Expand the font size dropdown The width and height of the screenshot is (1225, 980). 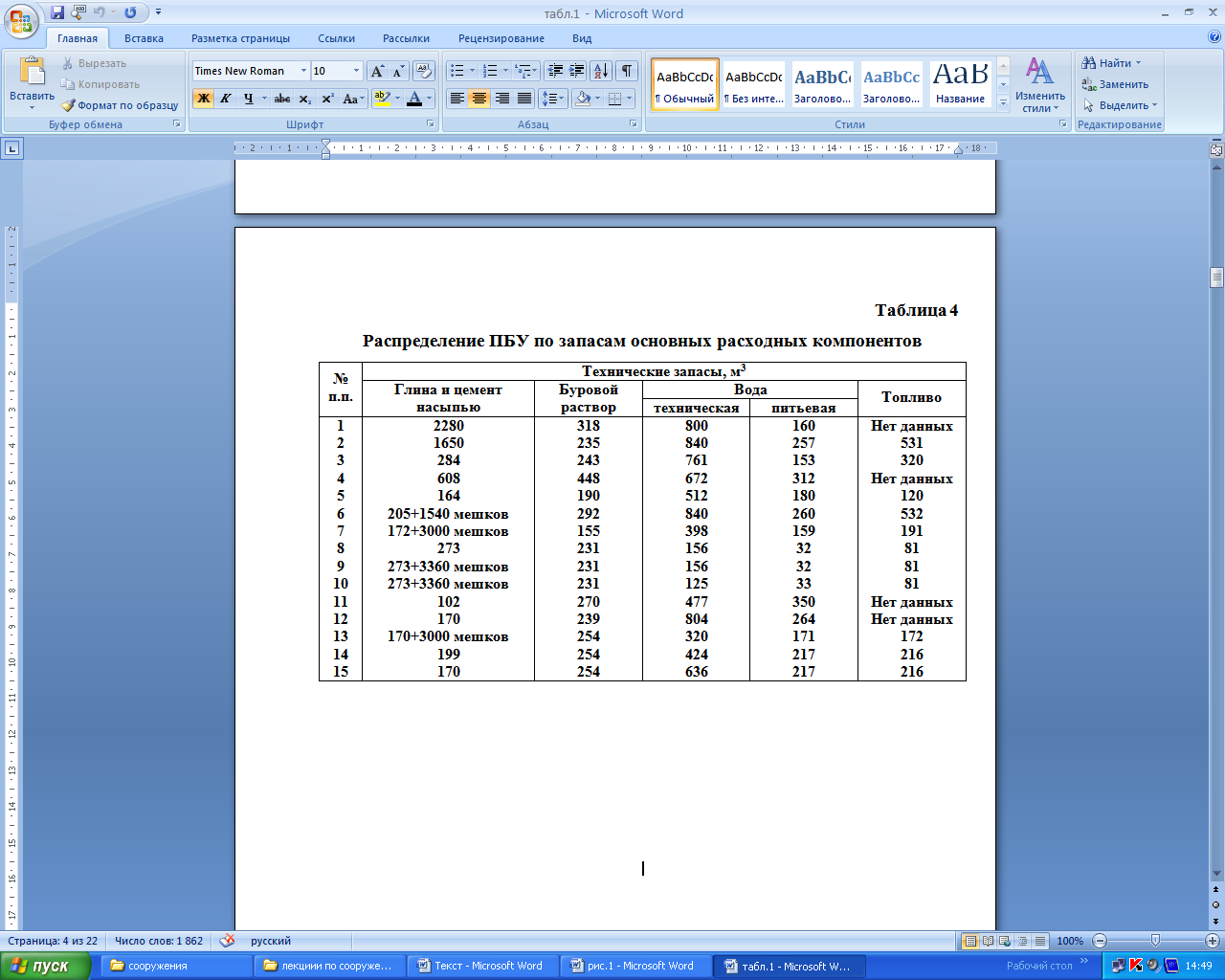pyautogui.click(x=356, y=71)
